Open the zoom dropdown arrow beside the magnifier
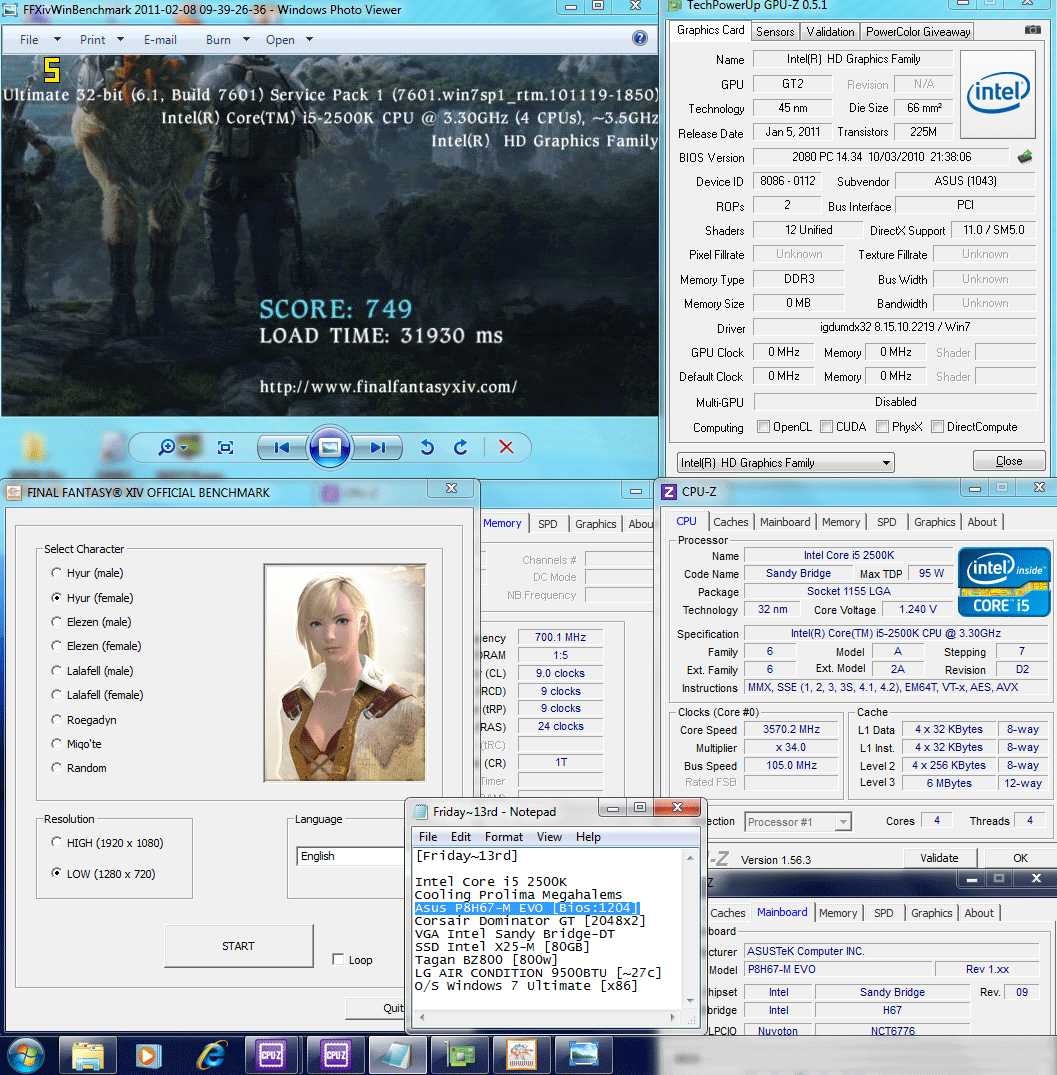1057x1075 pixels. [x=183, y=448]
